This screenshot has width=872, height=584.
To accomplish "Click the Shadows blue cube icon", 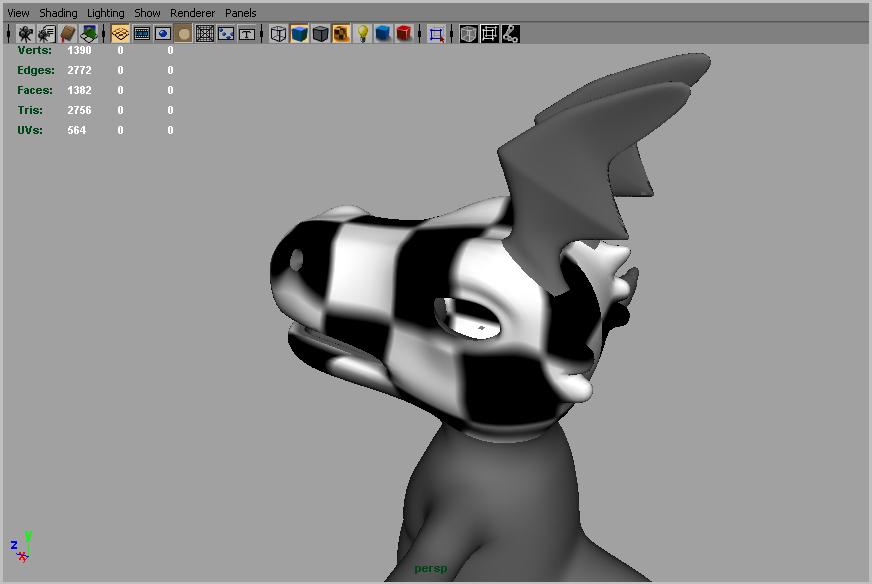I will coord(383,34).
